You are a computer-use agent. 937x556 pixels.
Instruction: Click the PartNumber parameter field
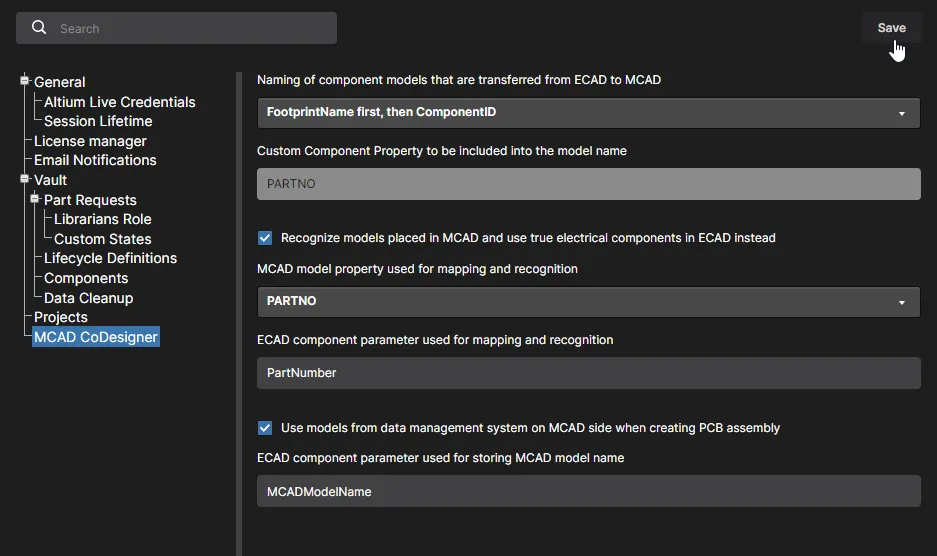pyautogui.click(x=589, y=373)
